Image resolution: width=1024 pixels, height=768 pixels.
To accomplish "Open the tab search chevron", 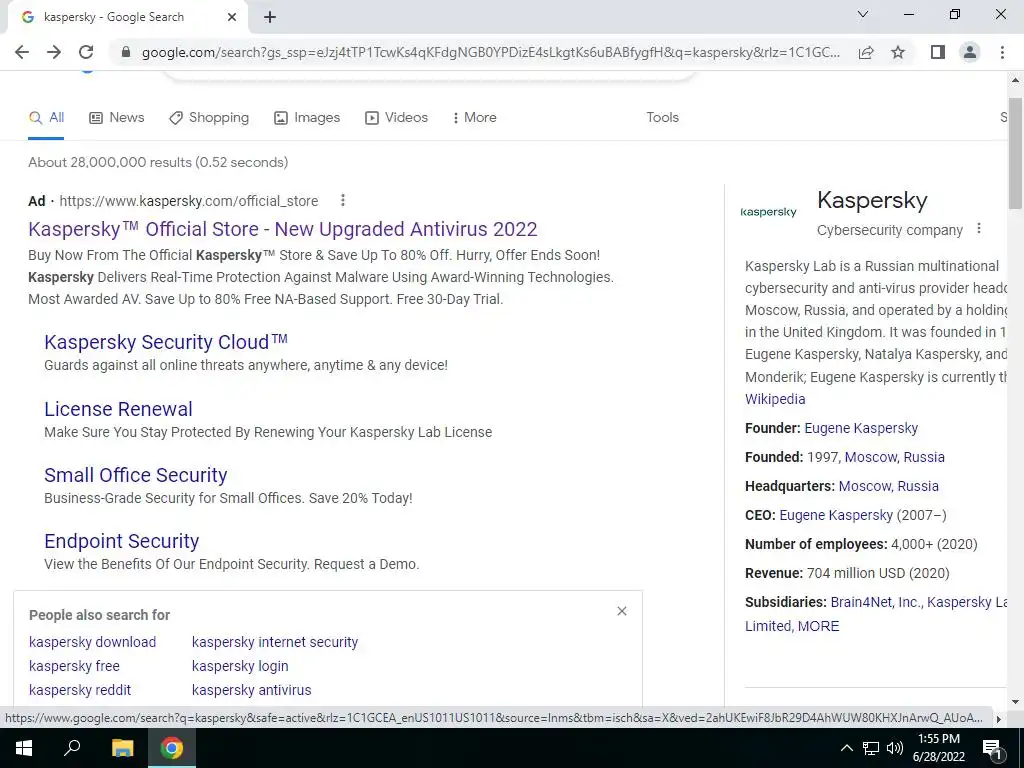I will (x=863, y=14).
